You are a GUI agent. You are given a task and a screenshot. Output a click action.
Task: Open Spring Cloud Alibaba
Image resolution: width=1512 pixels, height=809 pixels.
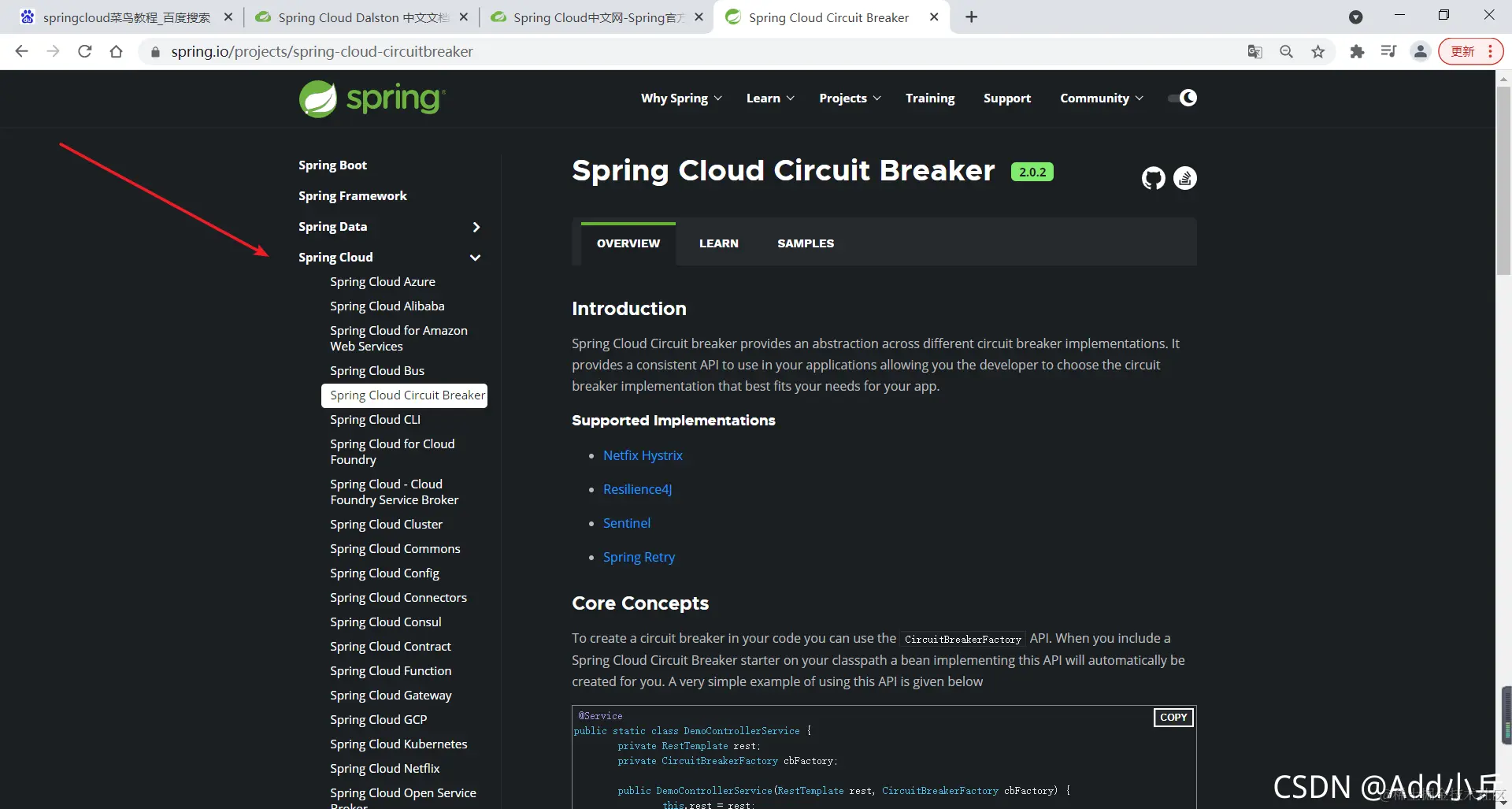tap(387, 306)
